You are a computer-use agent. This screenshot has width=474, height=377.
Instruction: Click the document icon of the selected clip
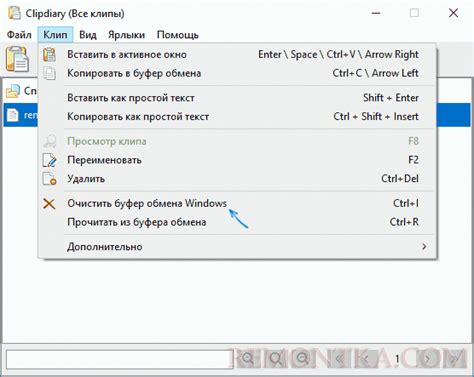coord(13,115)
